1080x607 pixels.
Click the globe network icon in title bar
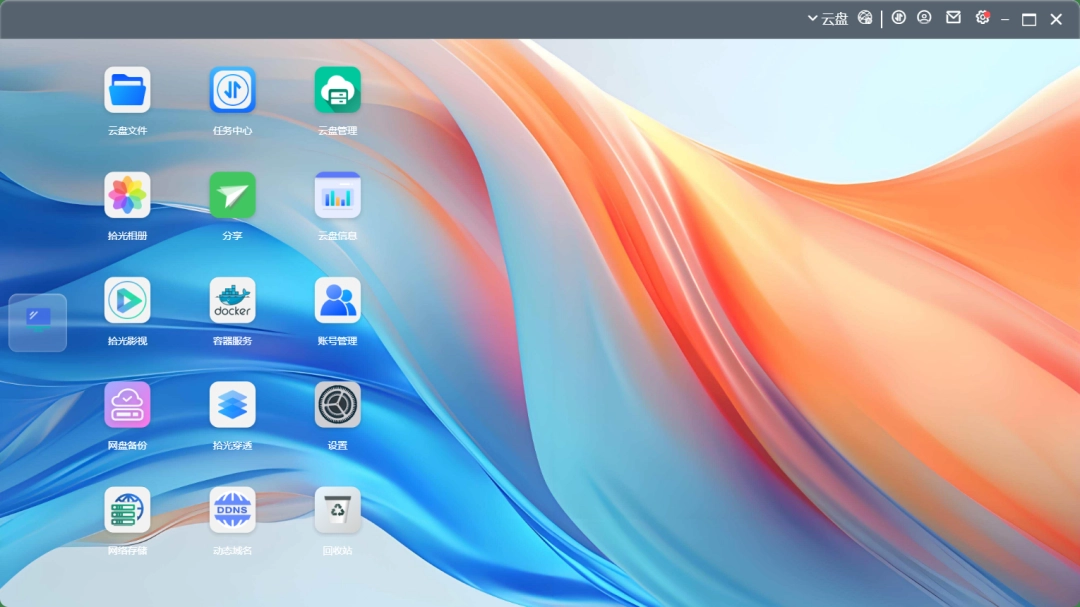865,18
